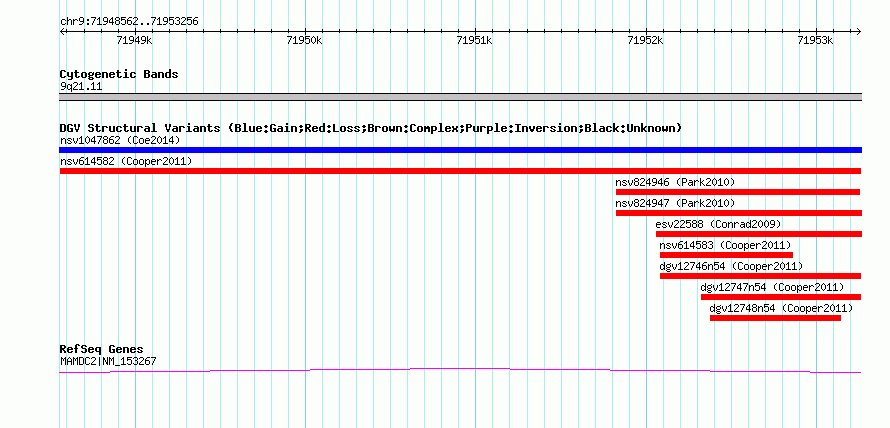890x428 pixels.
Task: Open the dgv12747n54 (Cooper2011) label
Action: pos(773,287)
